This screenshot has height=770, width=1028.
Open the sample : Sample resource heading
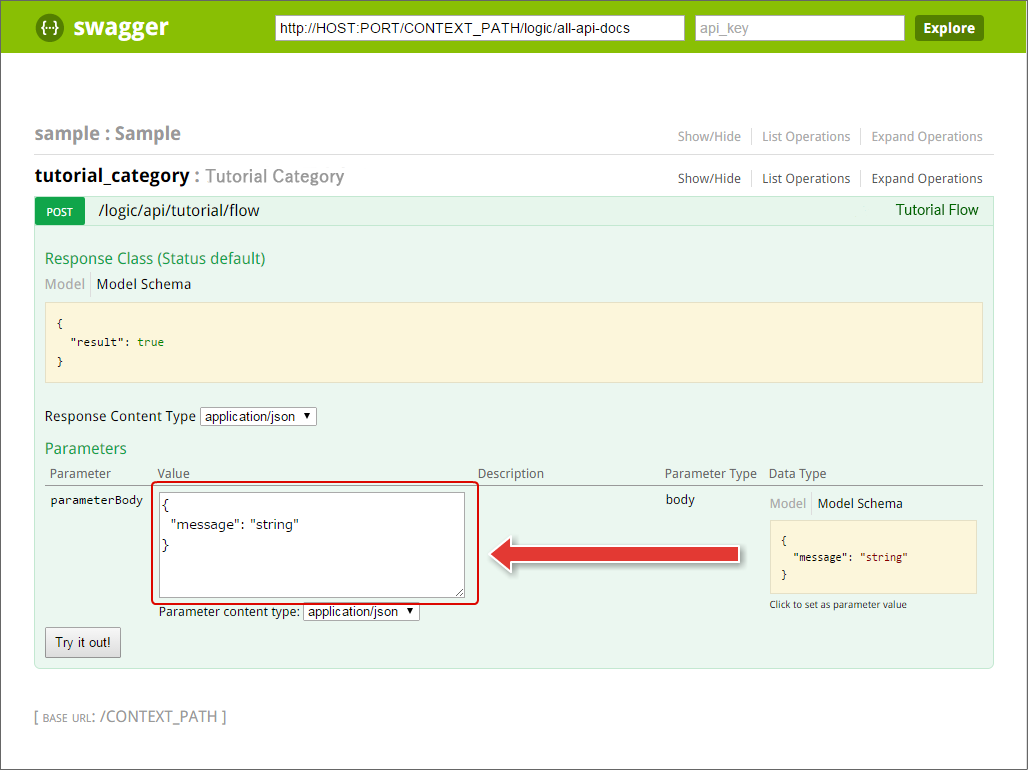tap(108, 134)
